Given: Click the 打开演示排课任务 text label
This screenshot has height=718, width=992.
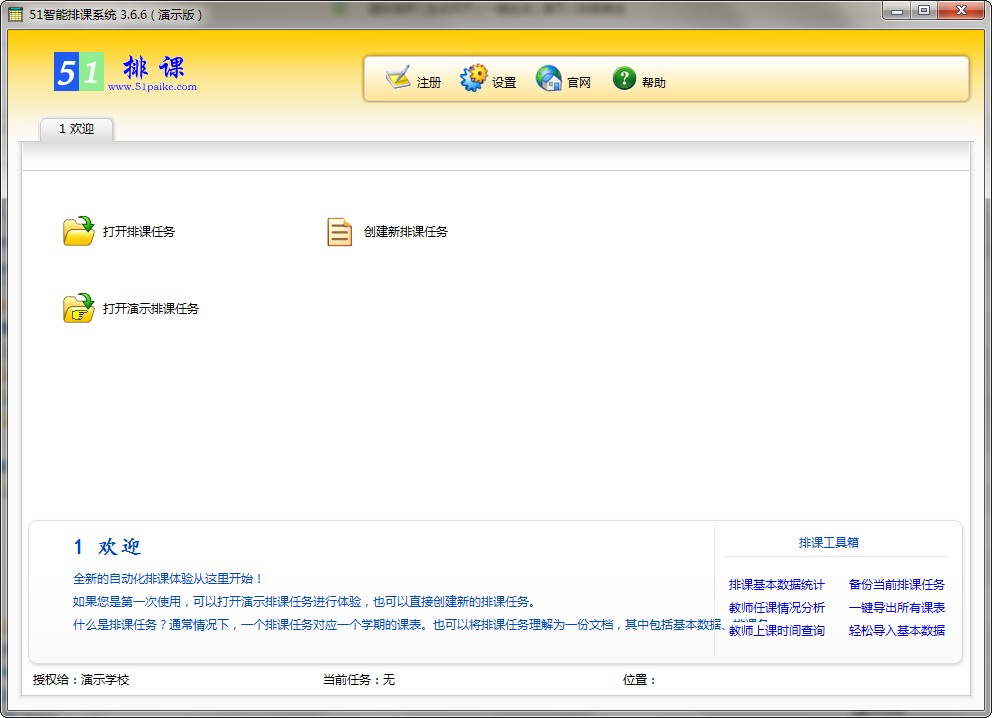Looking at the screenshot, I should click(x=151, y=309).
